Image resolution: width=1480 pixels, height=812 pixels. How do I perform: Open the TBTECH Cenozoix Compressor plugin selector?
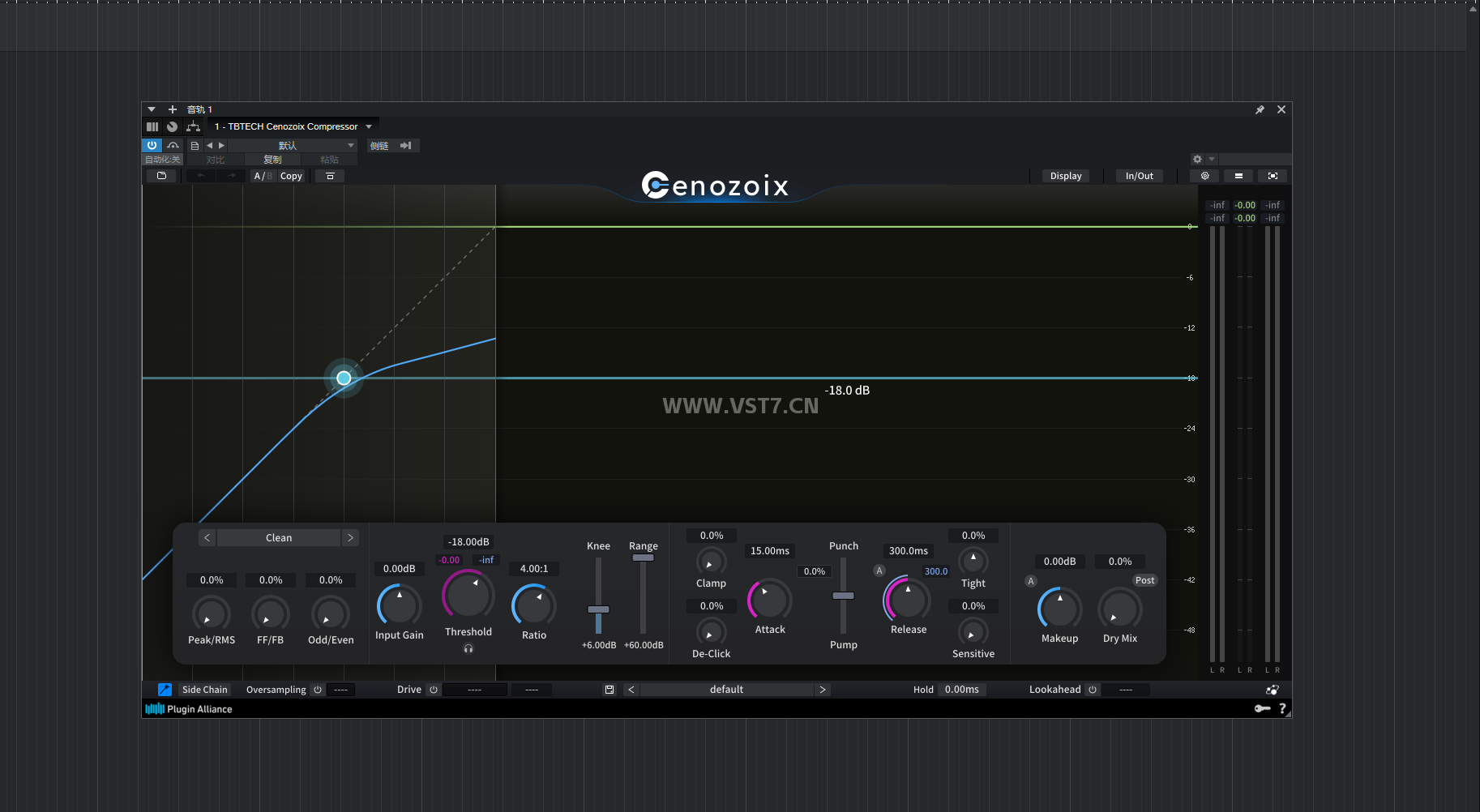(293, 126)
